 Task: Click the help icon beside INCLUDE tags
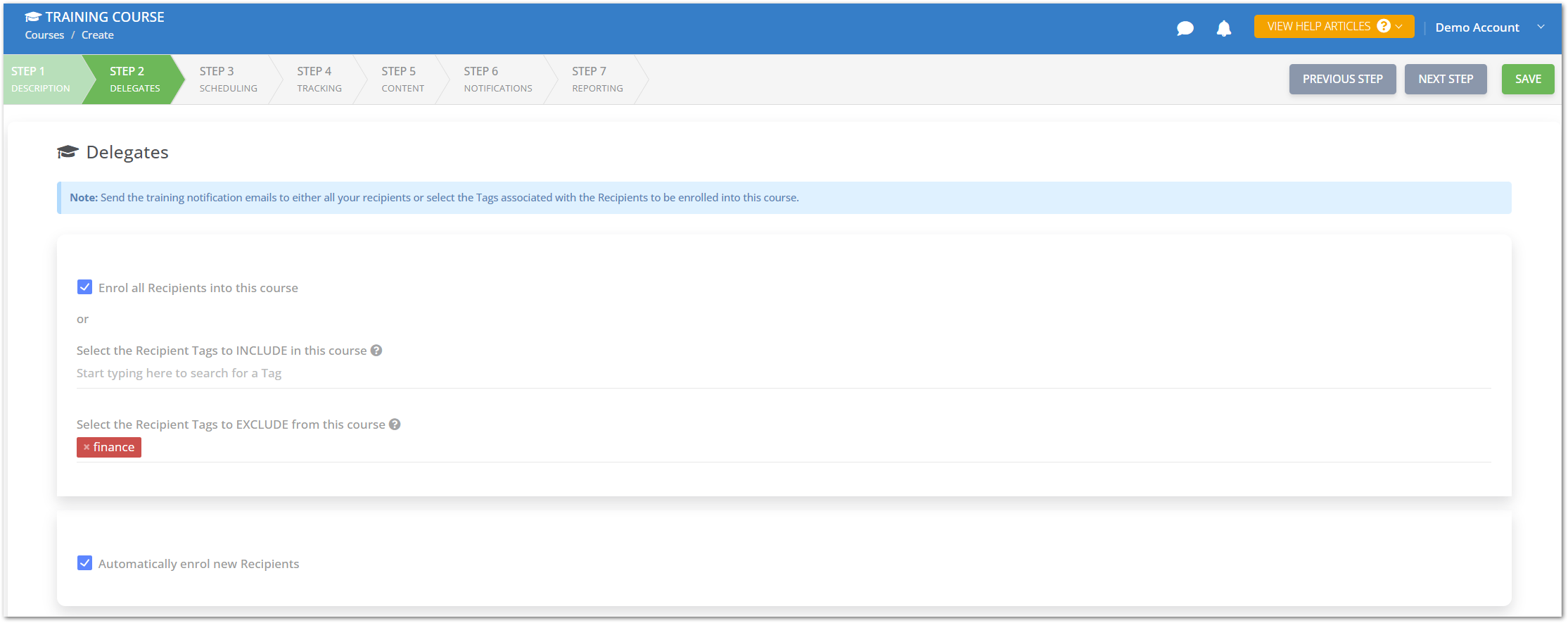click(x=376, y=351)
